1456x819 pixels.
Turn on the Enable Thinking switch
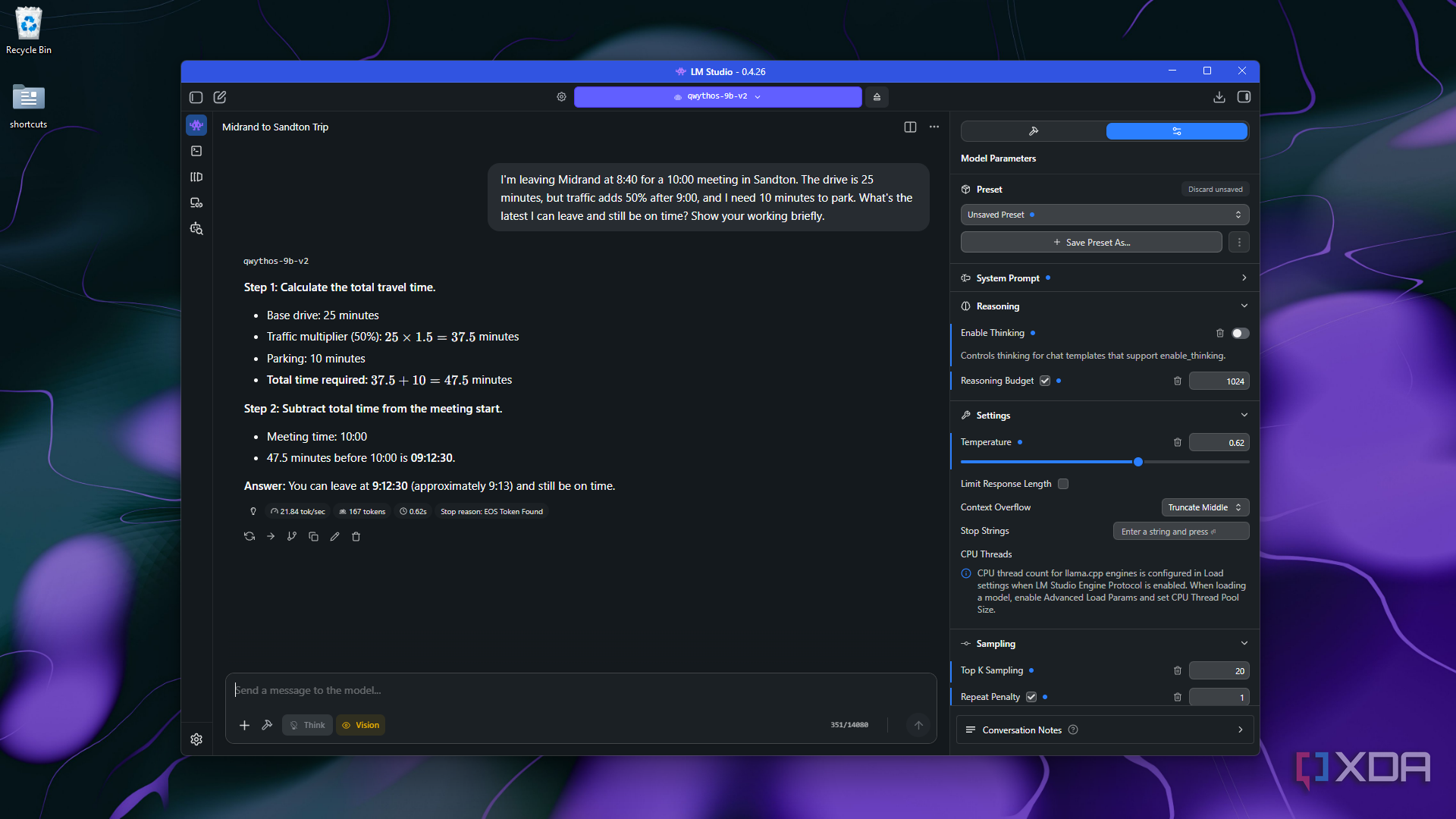click(x=1240, y=334)
